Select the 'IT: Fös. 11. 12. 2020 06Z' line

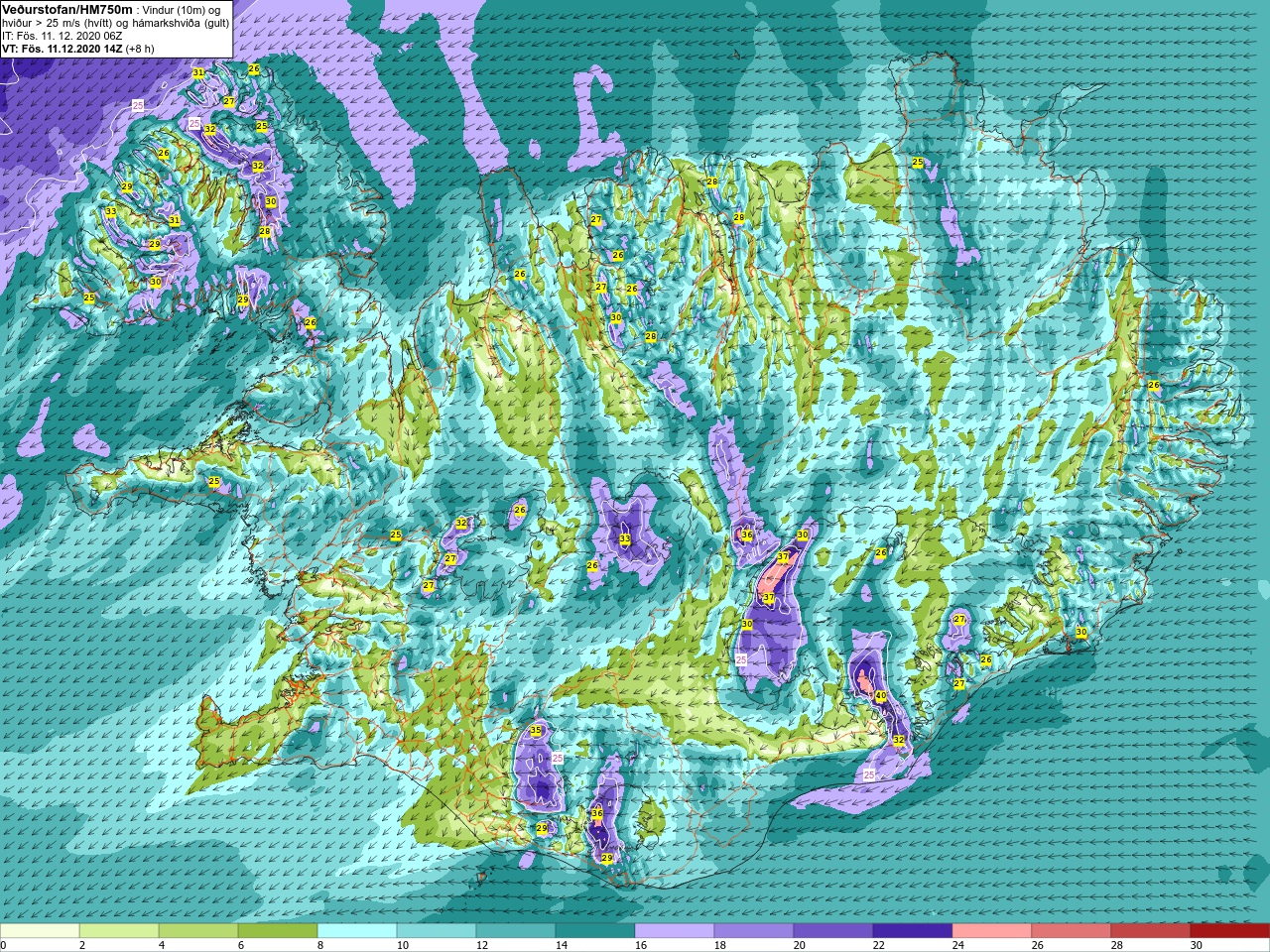[63, 35]
